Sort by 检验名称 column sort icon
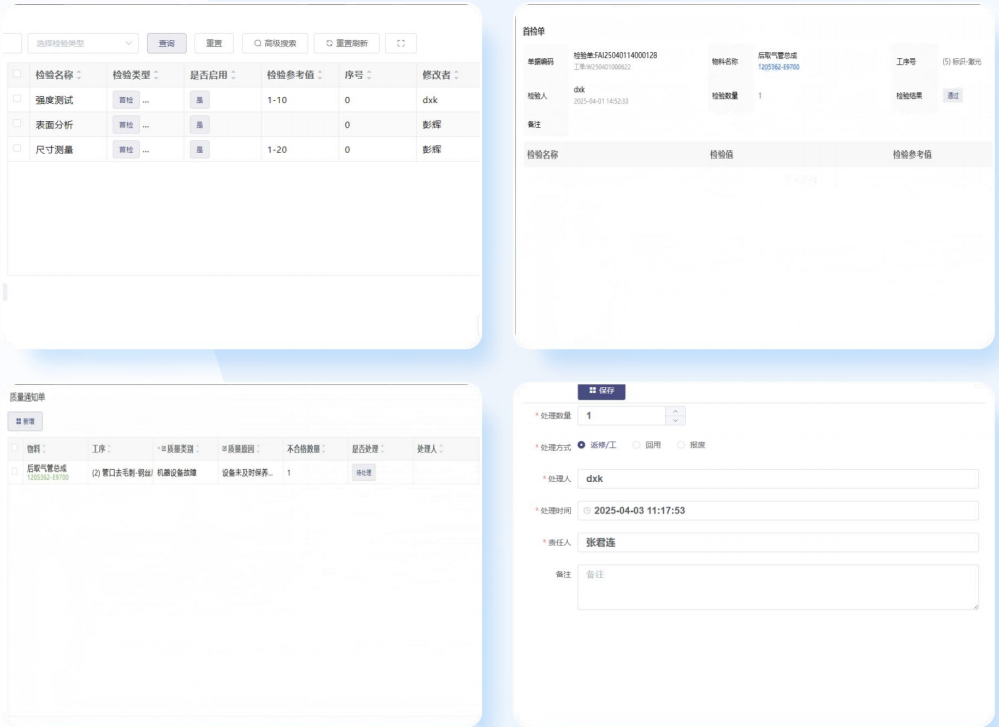999x727 pixels. (79, 76)
